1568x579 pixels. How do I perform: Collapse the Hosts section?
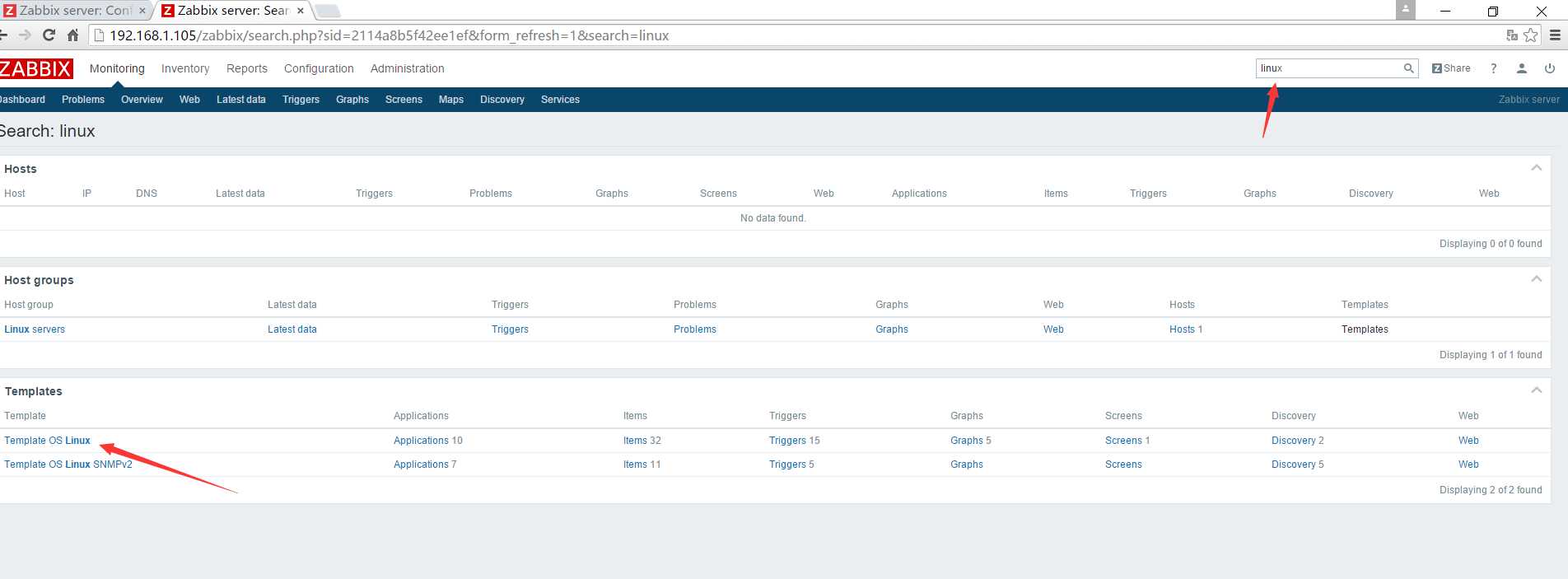(x=1536, y=168)
